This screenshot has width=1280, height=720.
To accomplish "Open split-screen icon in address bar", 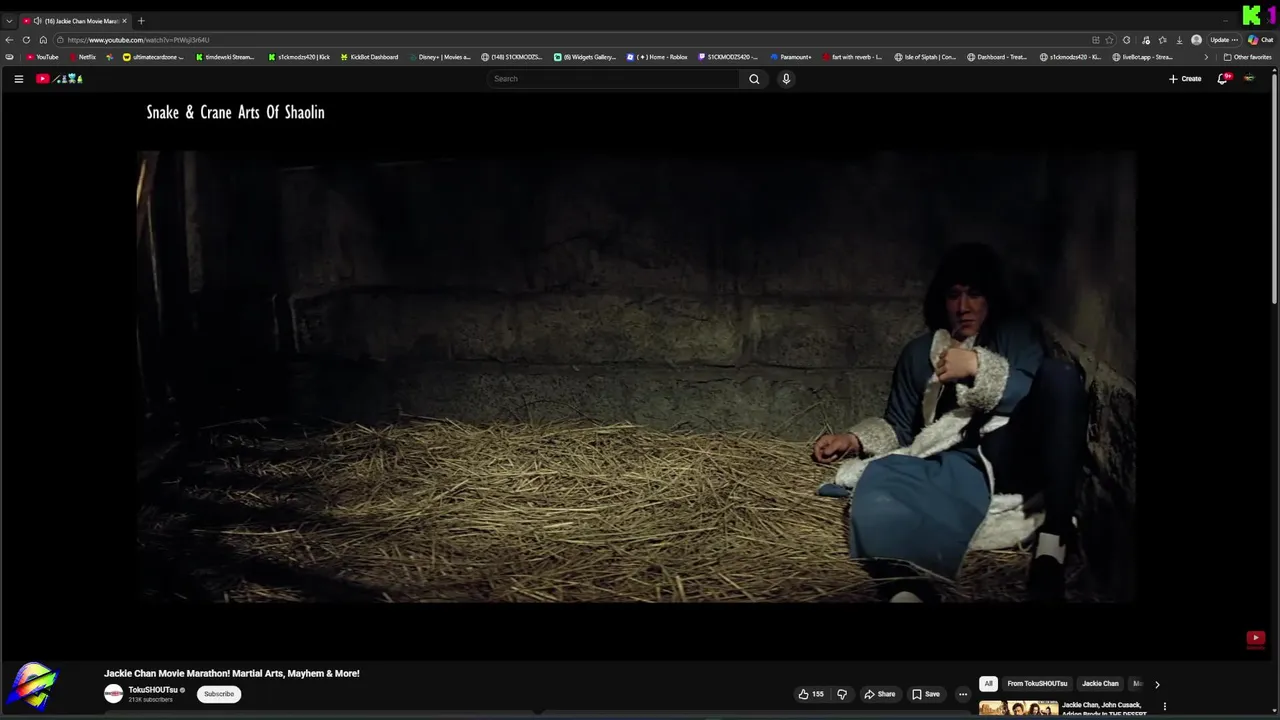I will click(1096, 40).
